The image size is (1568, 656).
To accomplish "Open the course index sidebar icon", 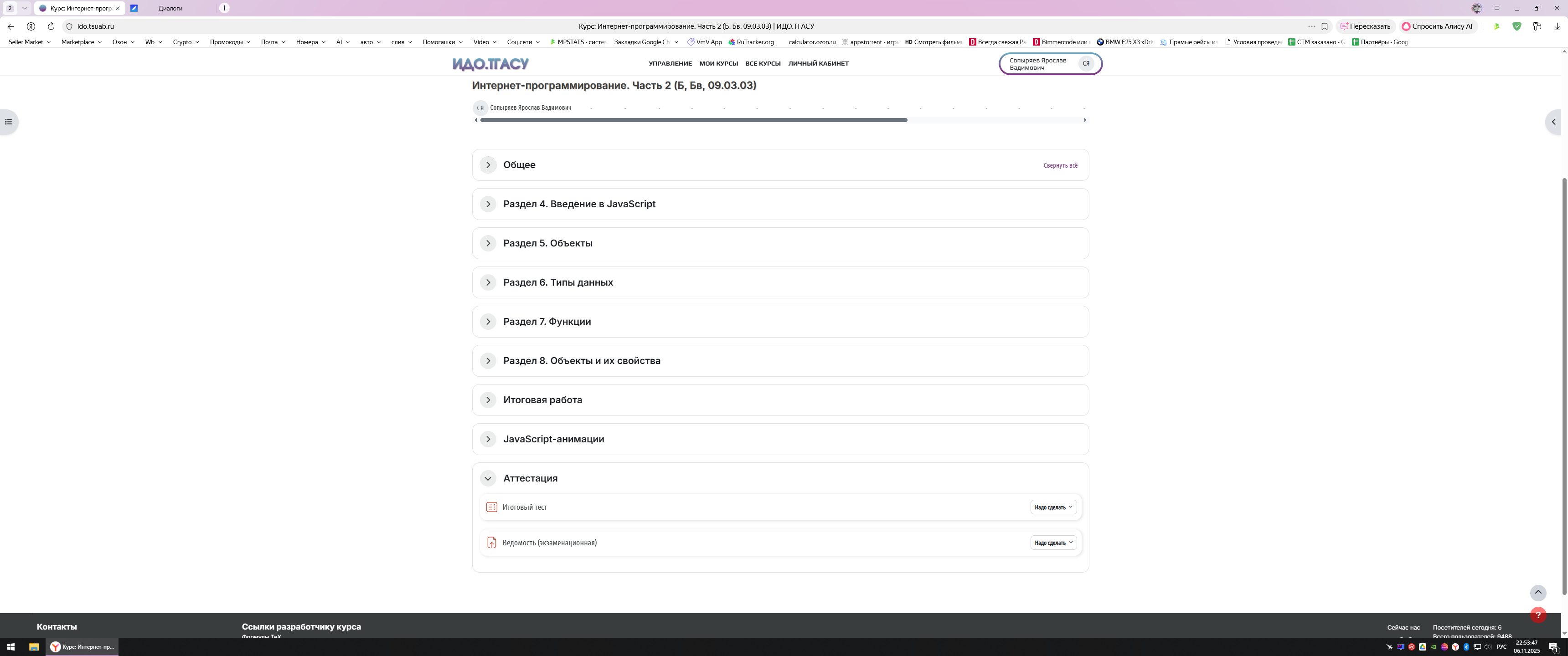I will (9, 122).
